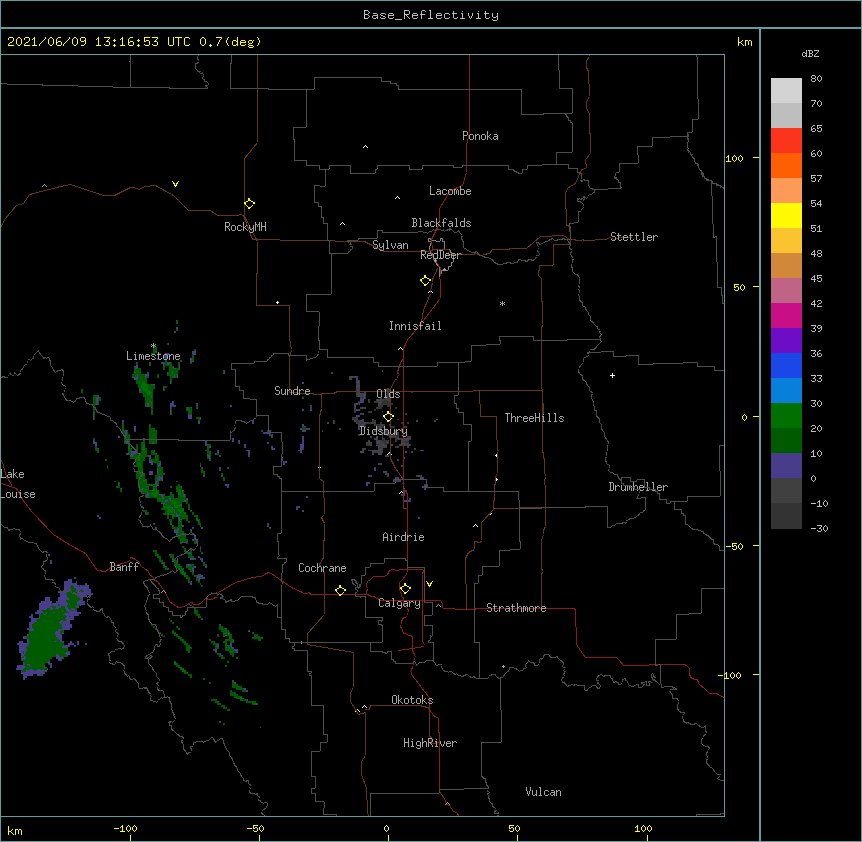Click the Calgary city label
This screenshot has height=842, width=862.
(399, 603)
